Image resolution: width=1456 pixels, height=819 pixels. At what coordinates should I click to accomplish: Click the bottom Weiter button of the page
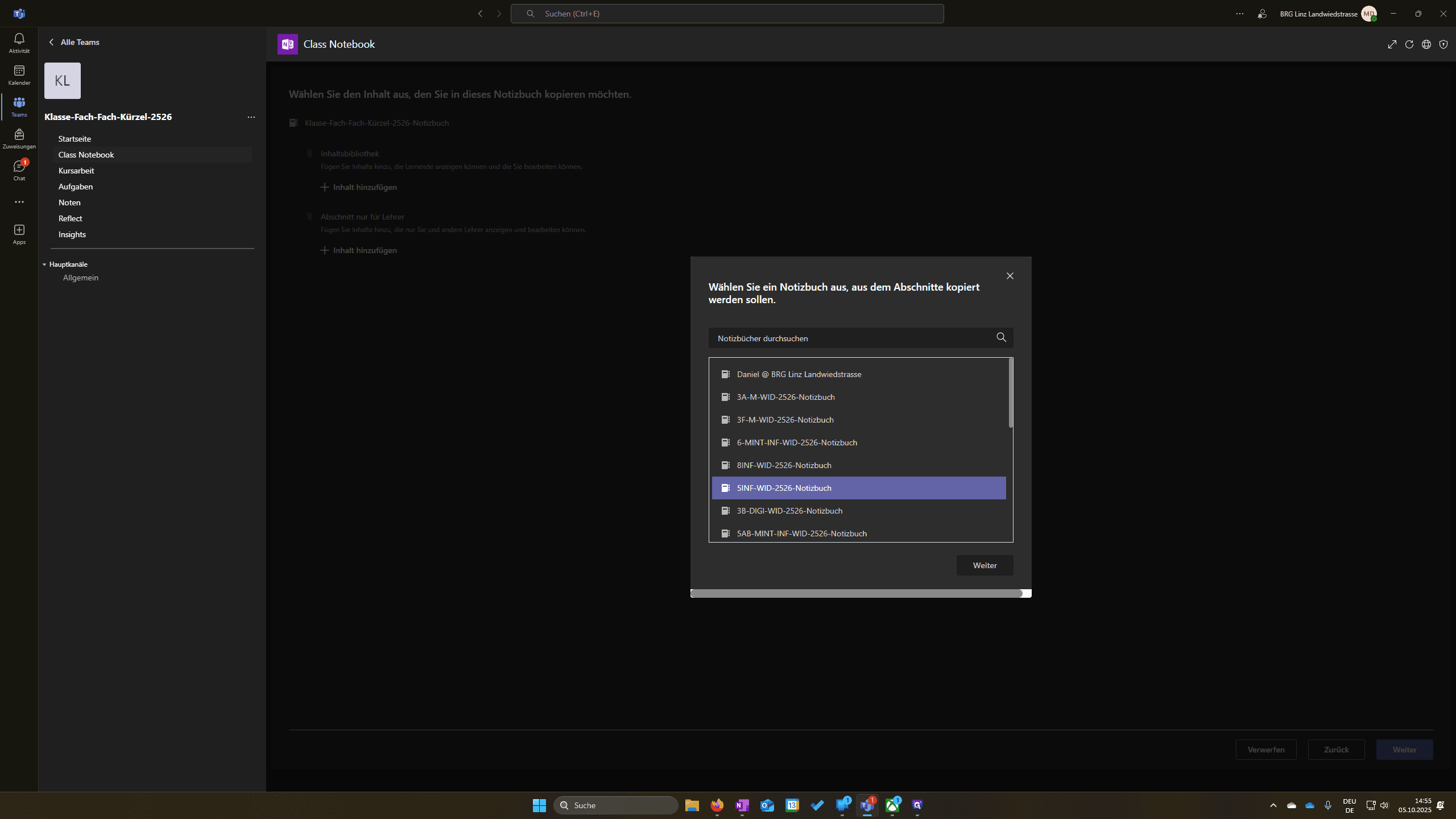click(x=1404, y=750)
